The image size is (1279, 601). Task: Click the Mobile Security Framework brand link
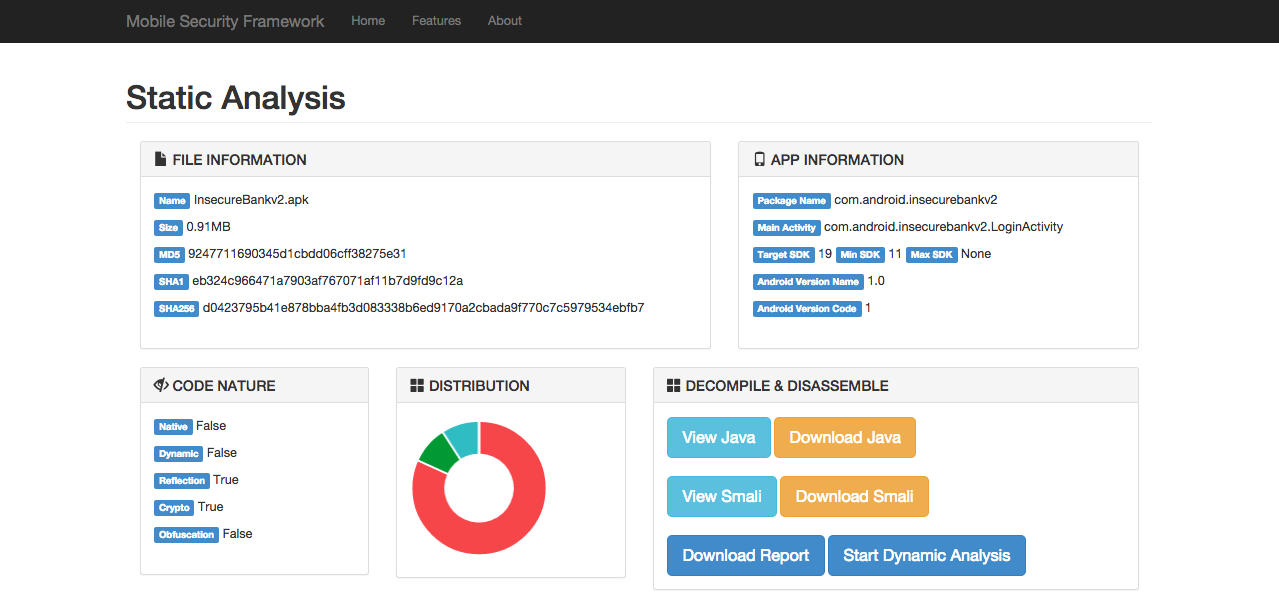pos(225,21)
